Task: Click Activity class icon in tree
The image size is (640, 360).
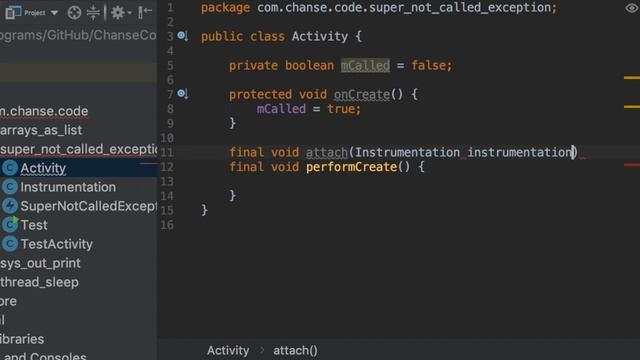Action: [10, 168]
